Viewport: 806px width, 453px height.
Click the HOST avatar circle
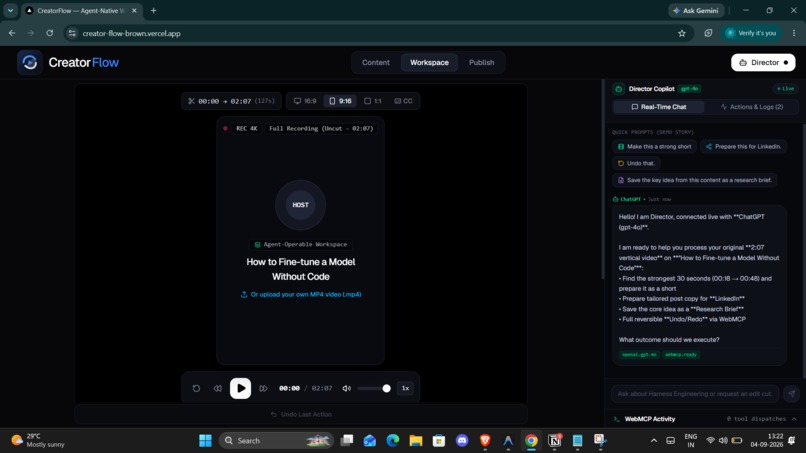tap(300, 205)
